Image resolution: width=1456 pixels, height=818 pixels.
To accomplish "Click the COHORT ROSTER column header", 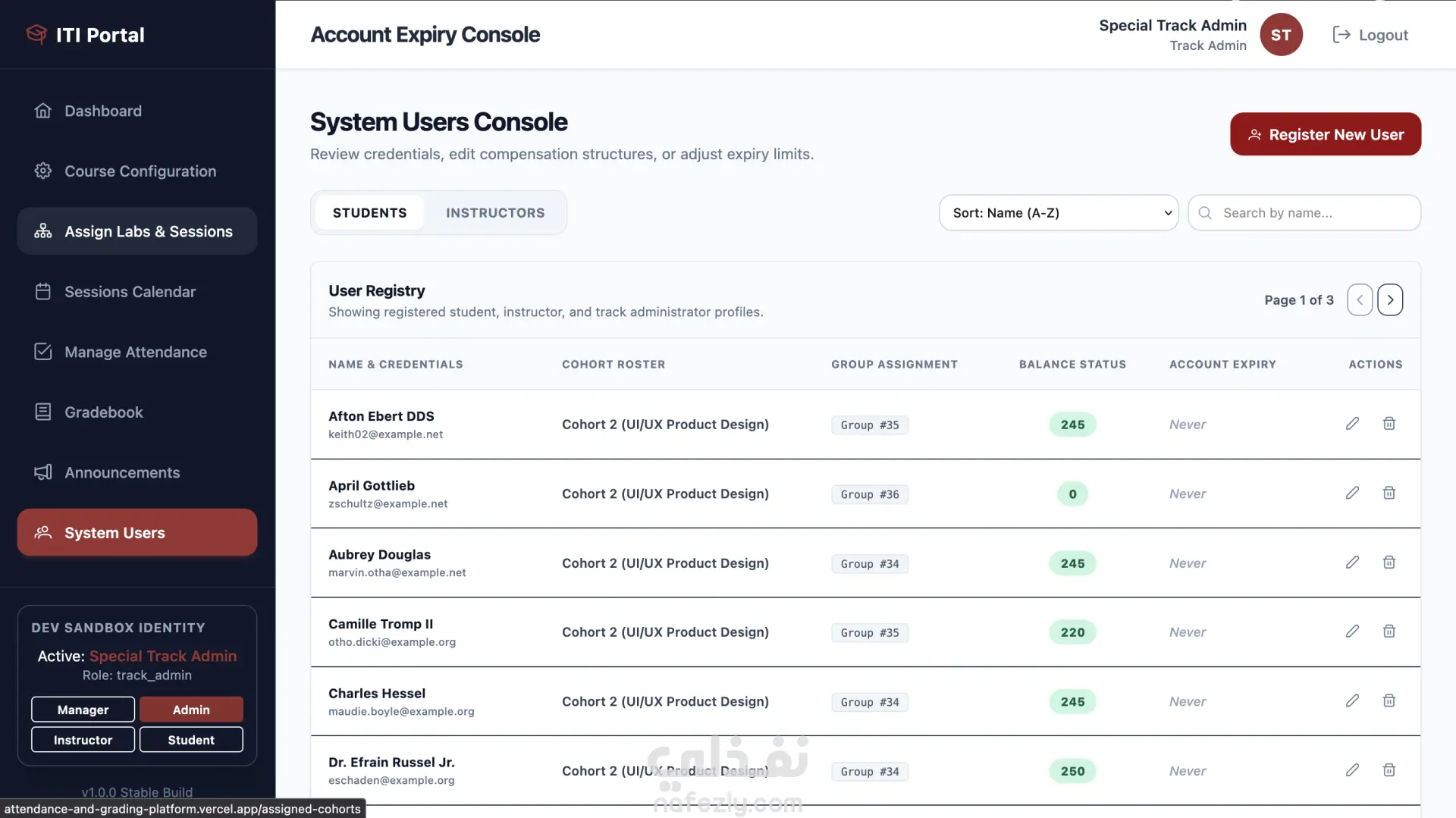I will [x=613, y=365].
